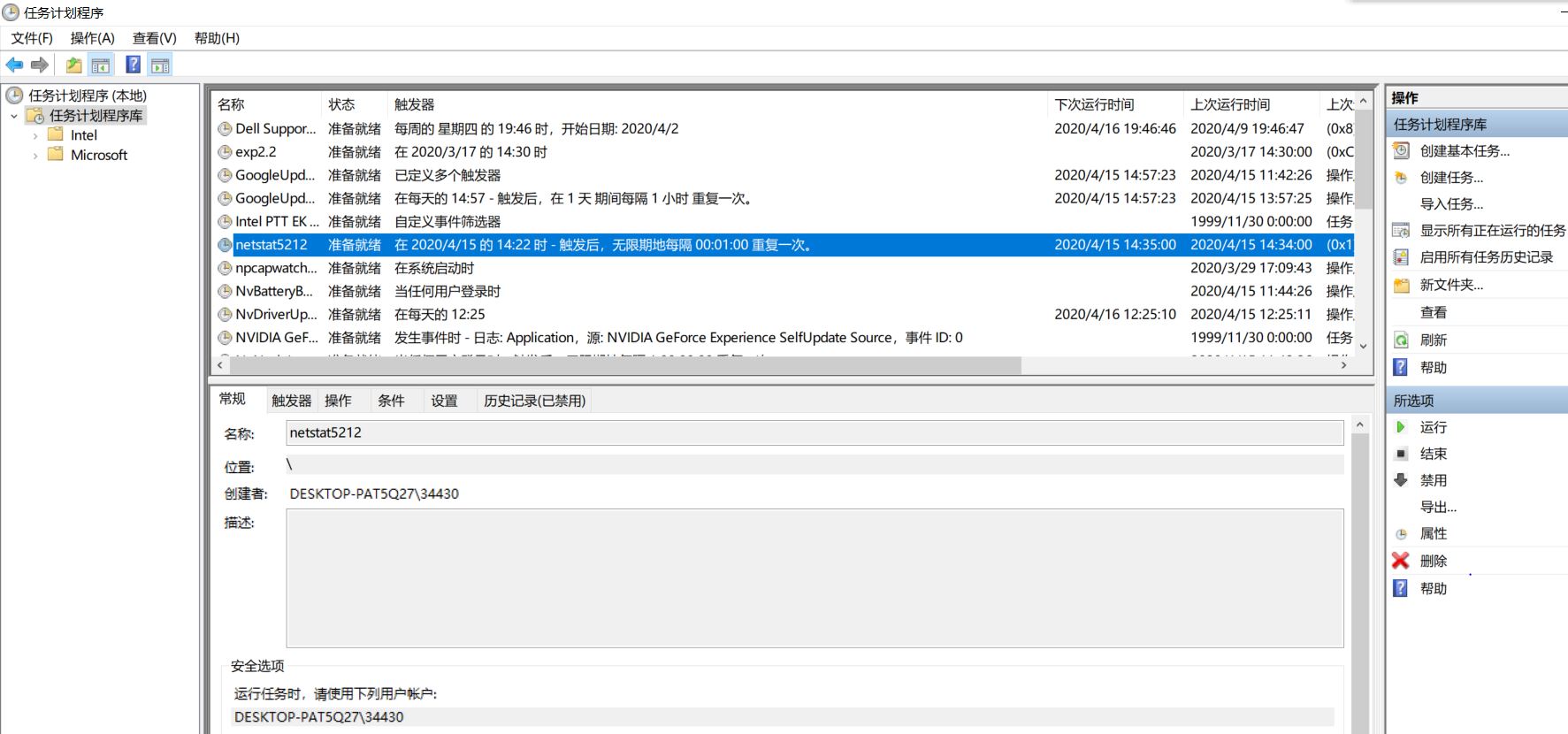Expand the Intel folder node
The image size is (1568, 734).
point(35,135)
